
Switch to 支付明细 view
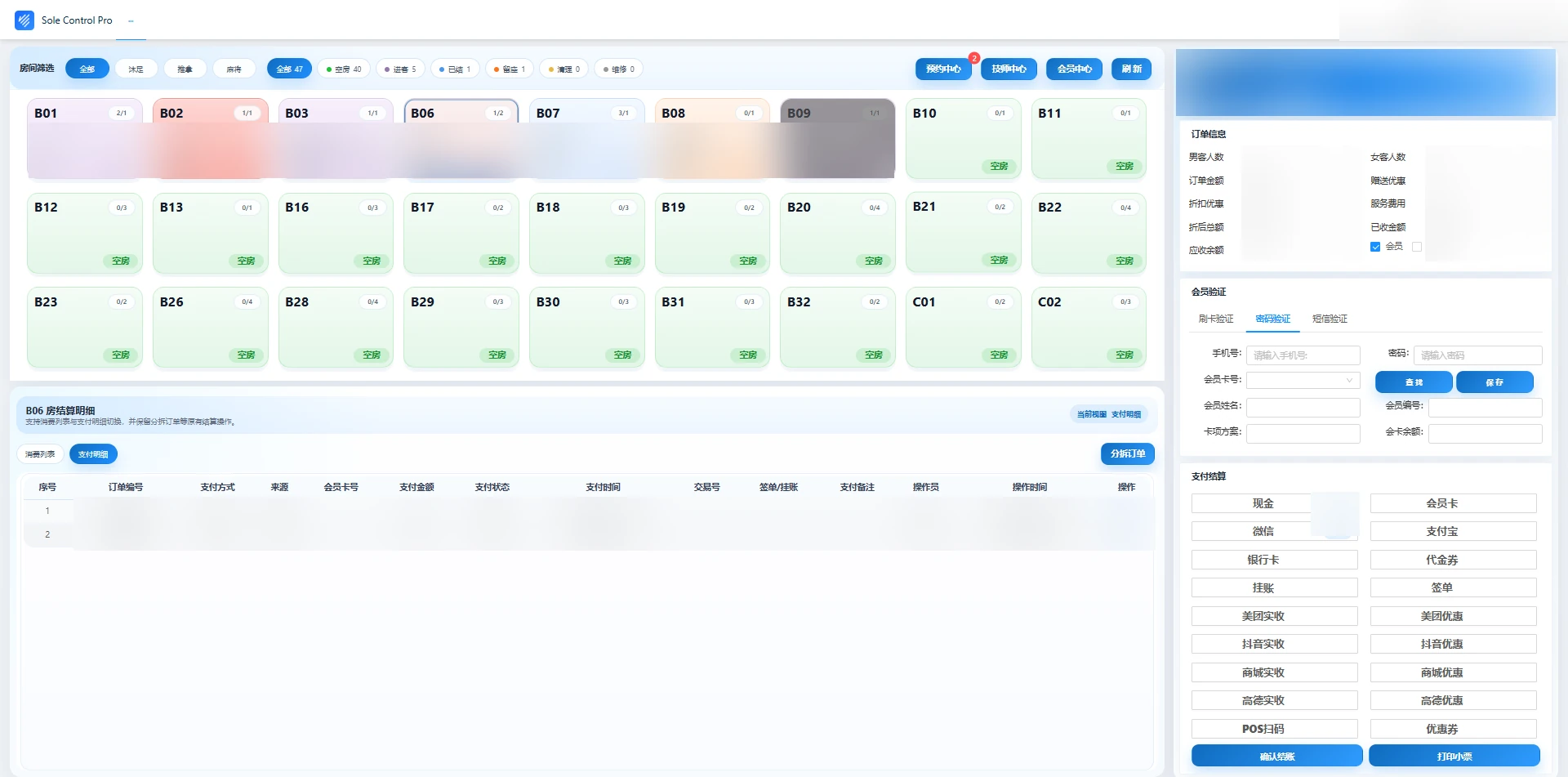coord(93,454)
